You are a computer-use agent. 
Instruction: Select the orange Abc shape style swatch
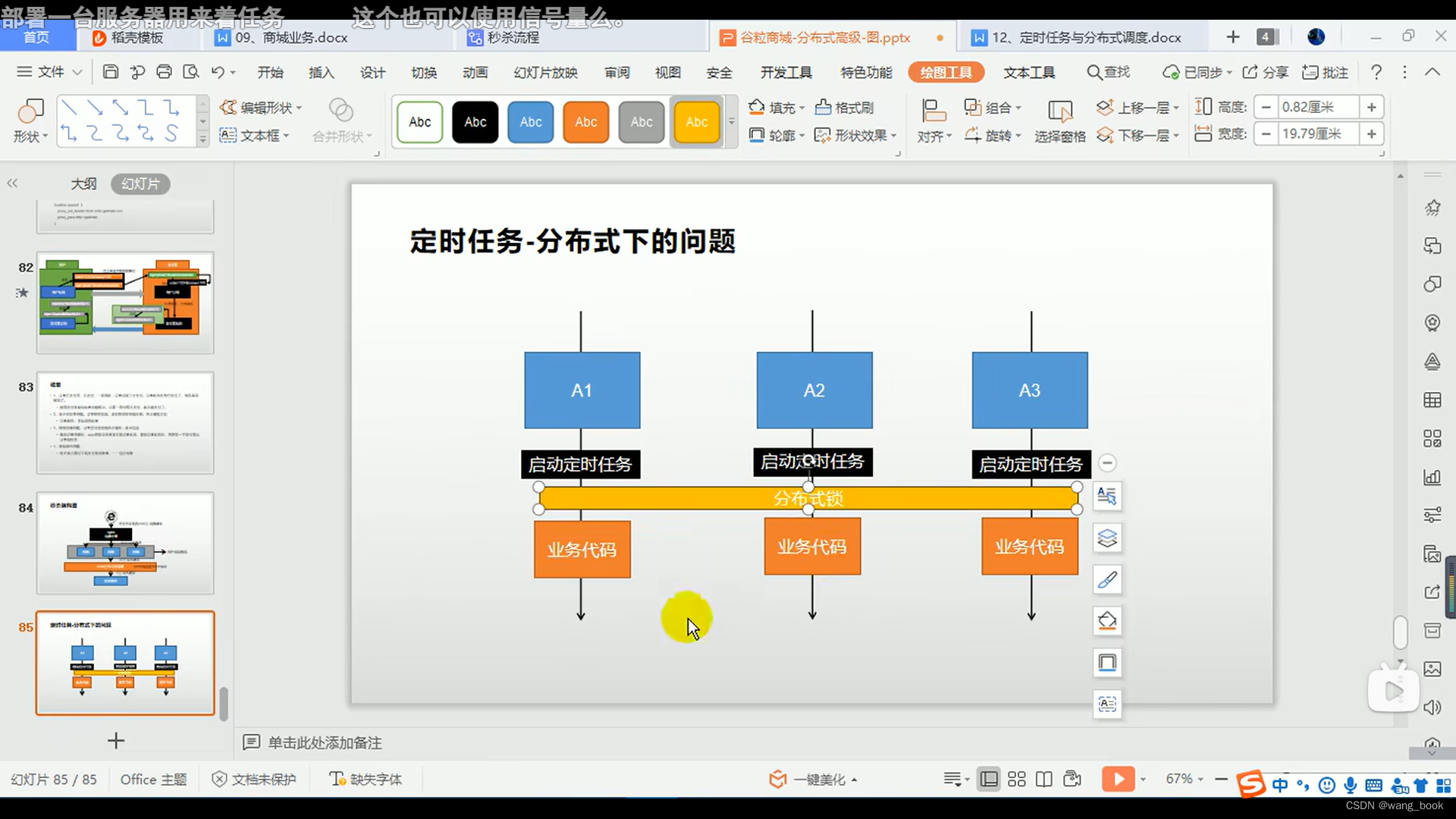(x=585, y=122)
